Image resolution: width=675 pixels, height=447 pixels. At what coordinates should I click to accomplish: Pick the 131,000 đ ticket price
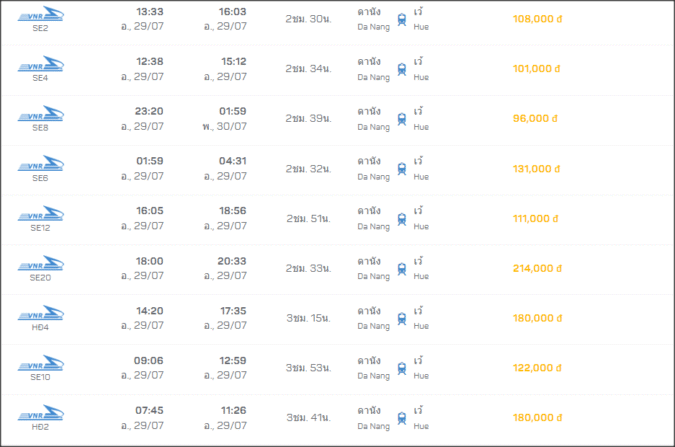pos(536,168)
